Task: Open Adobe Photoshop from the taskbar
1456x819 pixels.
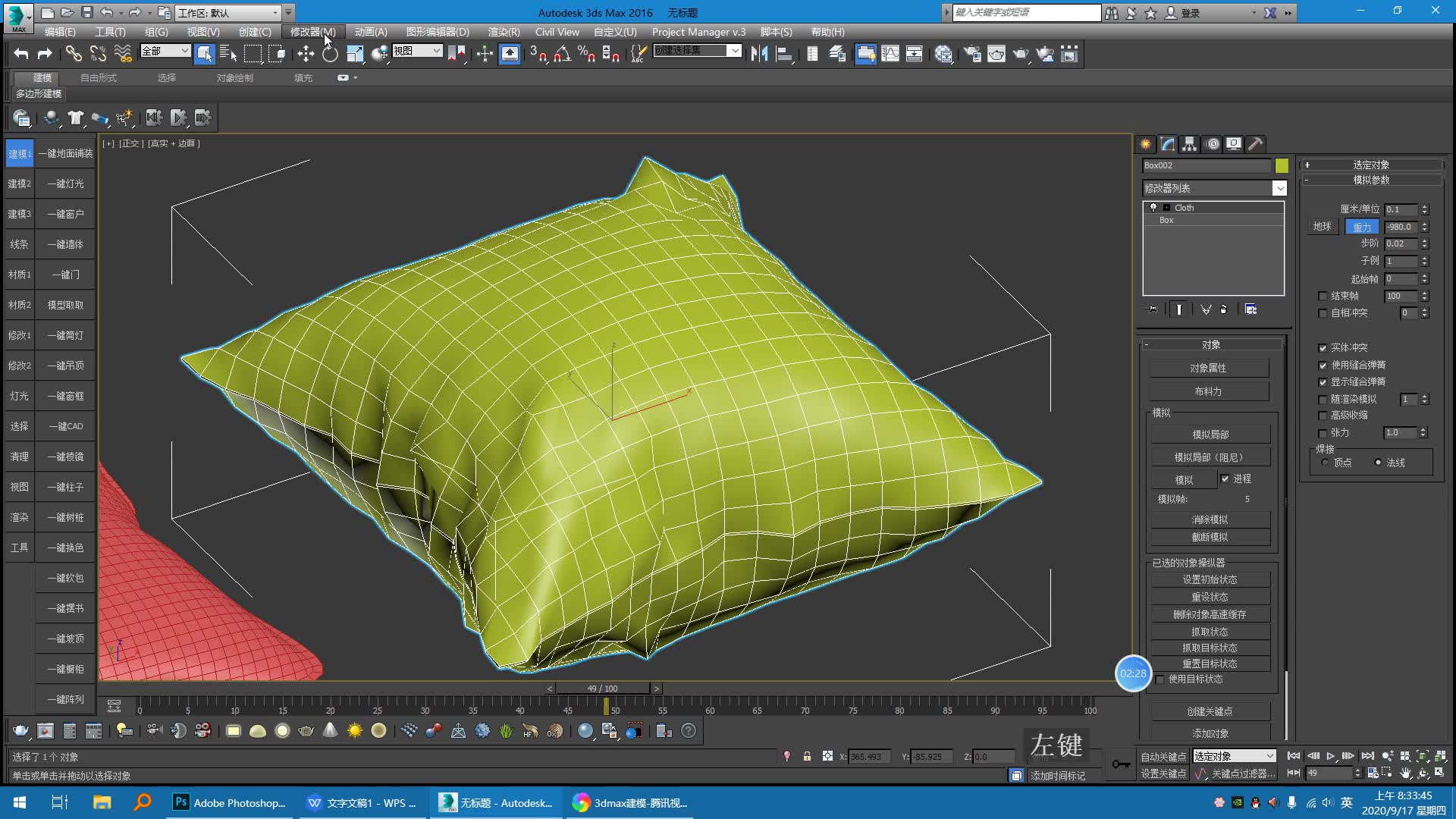Action: [x=227, y=802]
